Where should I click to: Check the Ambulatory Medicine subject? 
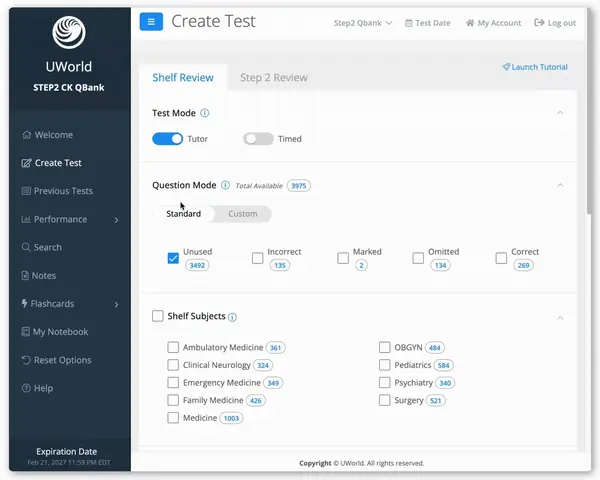point(173,347)
